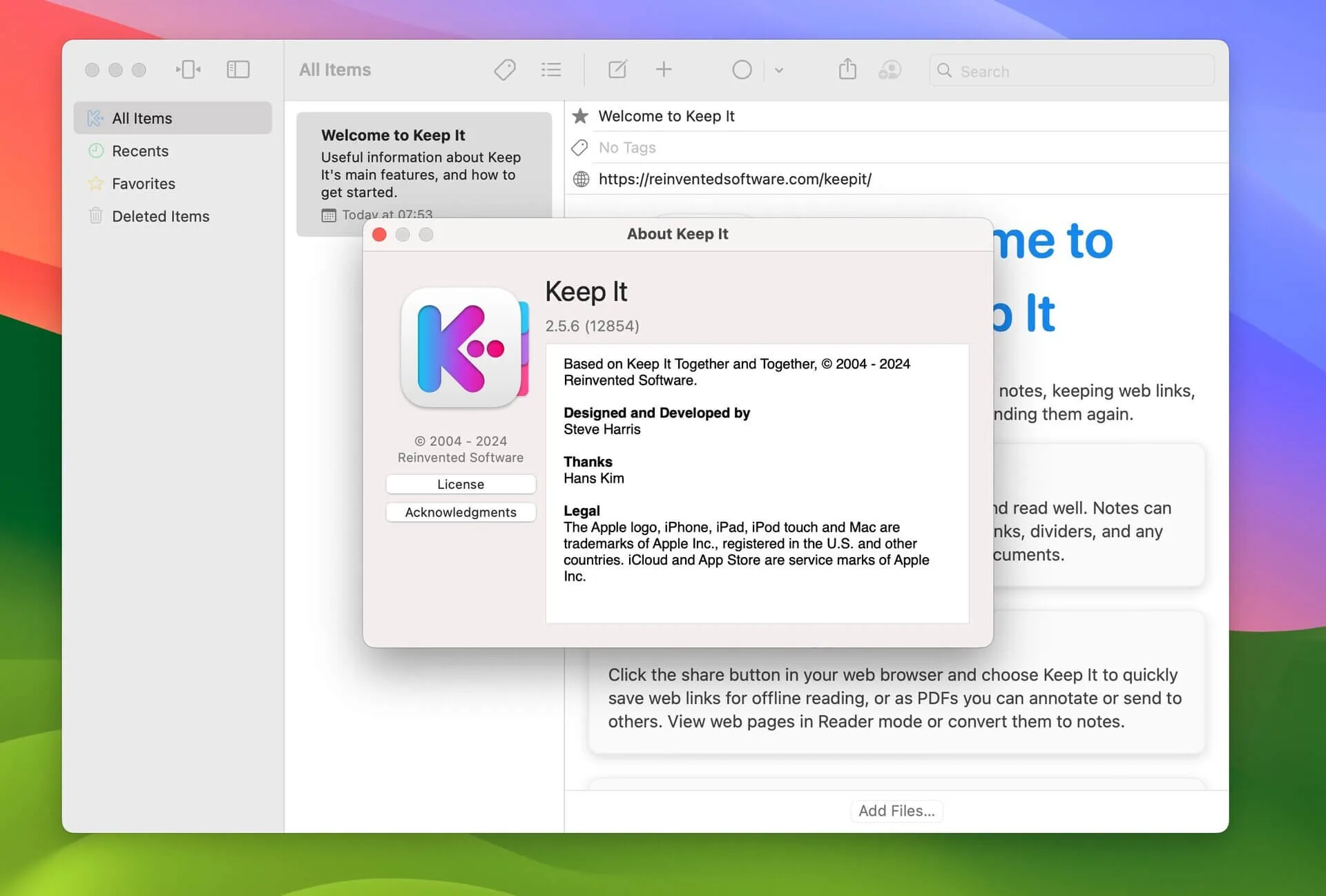
Task: Click the add people sharing icon
Action: pos(890,70)
